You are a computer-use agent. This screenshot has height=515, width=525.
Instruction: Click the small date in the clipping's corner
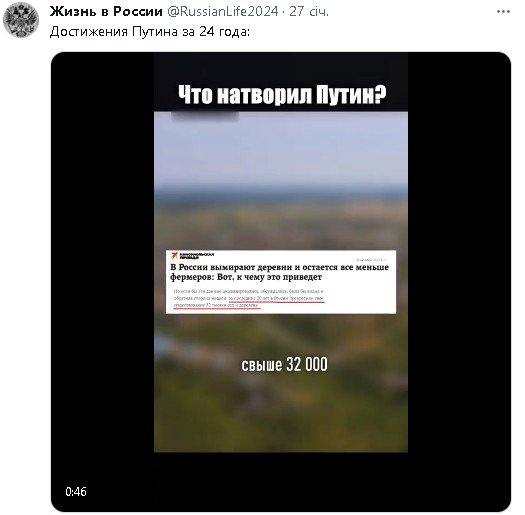coord(371,260)
